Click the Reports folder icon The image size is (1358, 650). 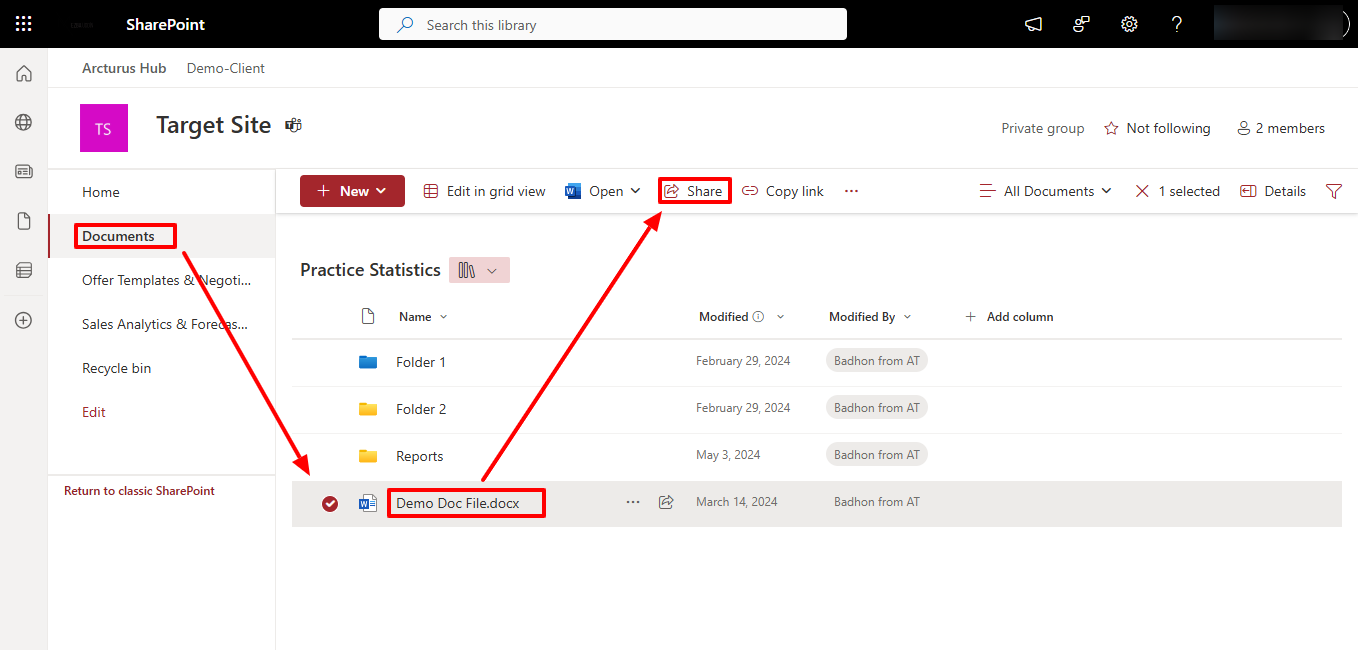coord(368,456)
